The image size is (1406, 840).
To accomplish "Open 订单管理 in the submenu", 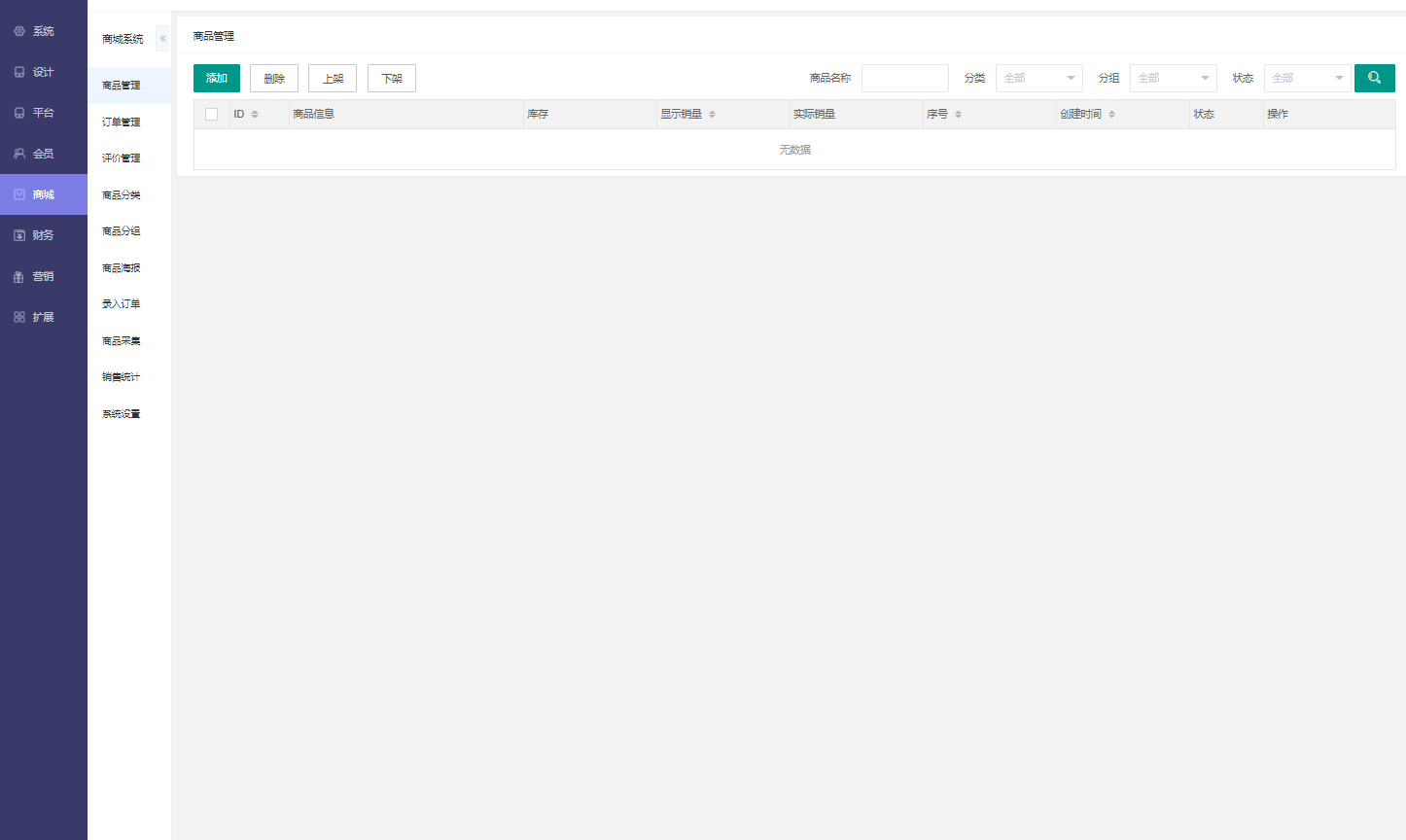I will [122, 122].
